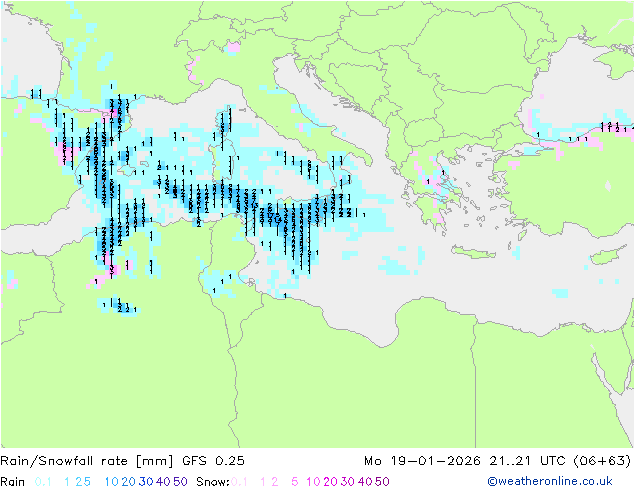The width and height of the screenshot is (634, 490).
Task: Click the Rain legend value 30
Action: click(146, 482)
